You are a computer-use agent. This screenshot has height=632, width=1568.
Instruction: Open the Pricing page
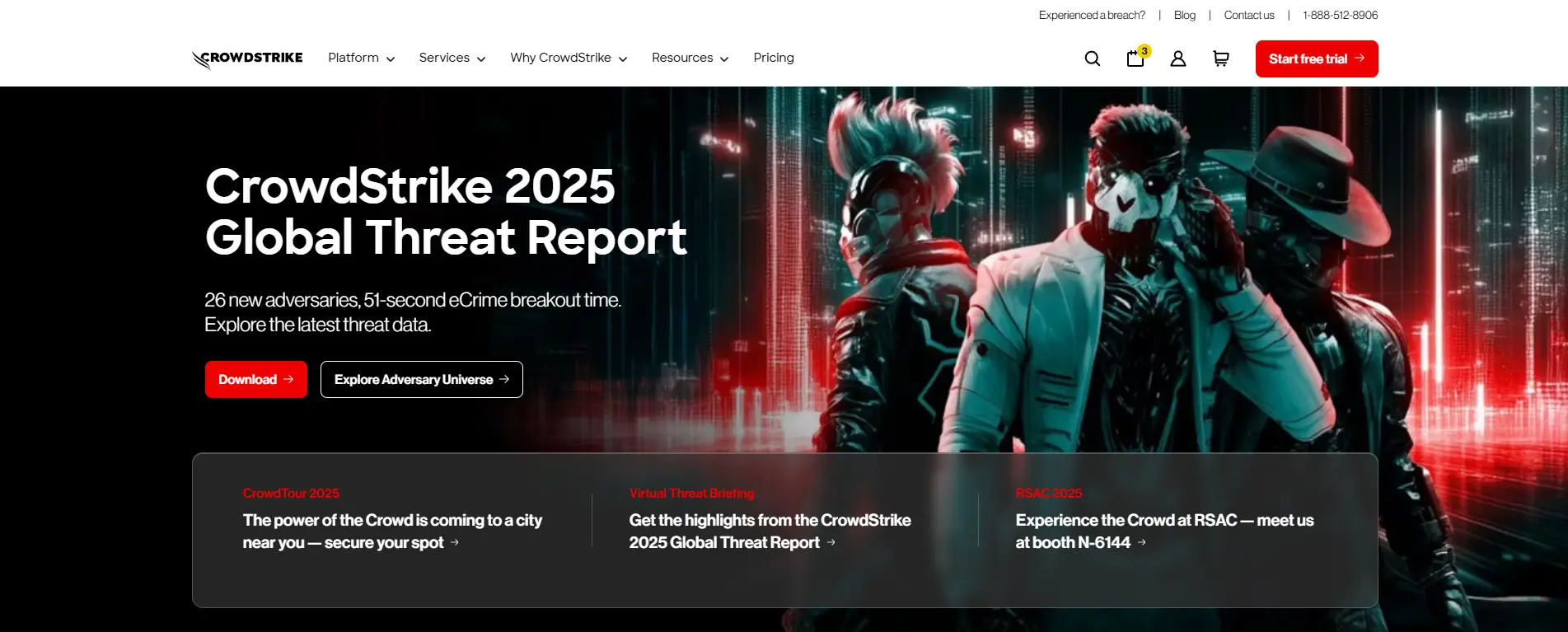pyautogui.click(x=774, y=58)
